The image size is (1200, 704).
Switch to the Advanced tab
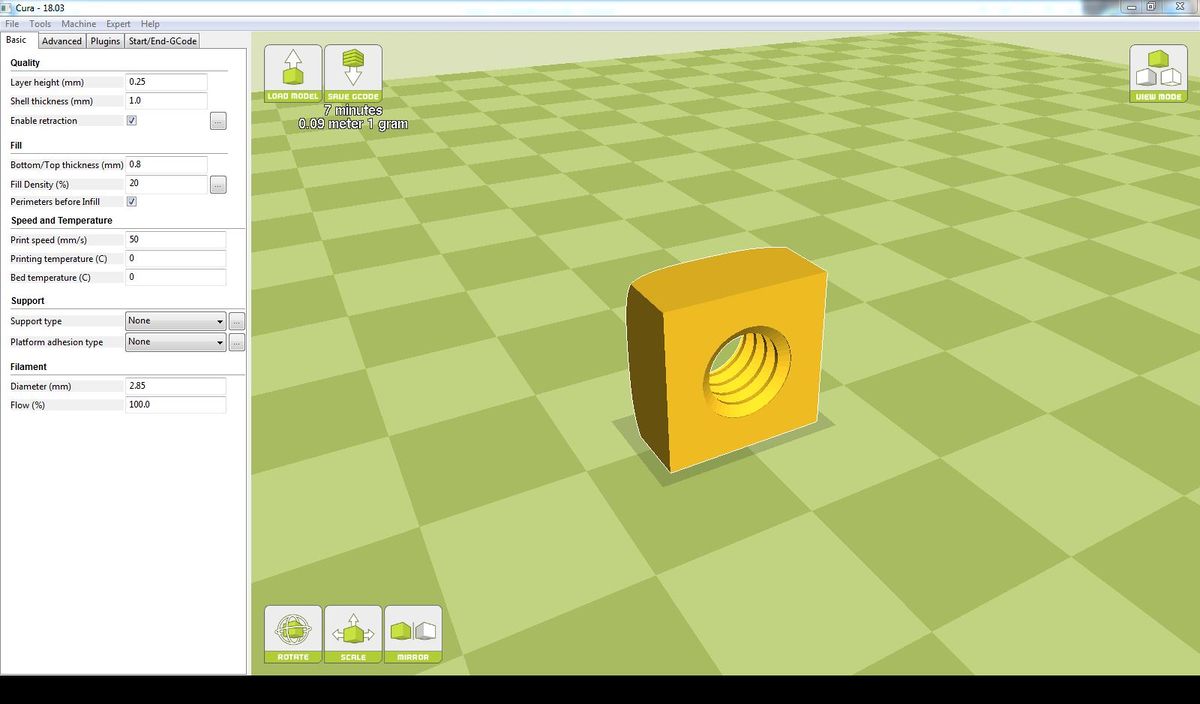click(x=62, y=41)
